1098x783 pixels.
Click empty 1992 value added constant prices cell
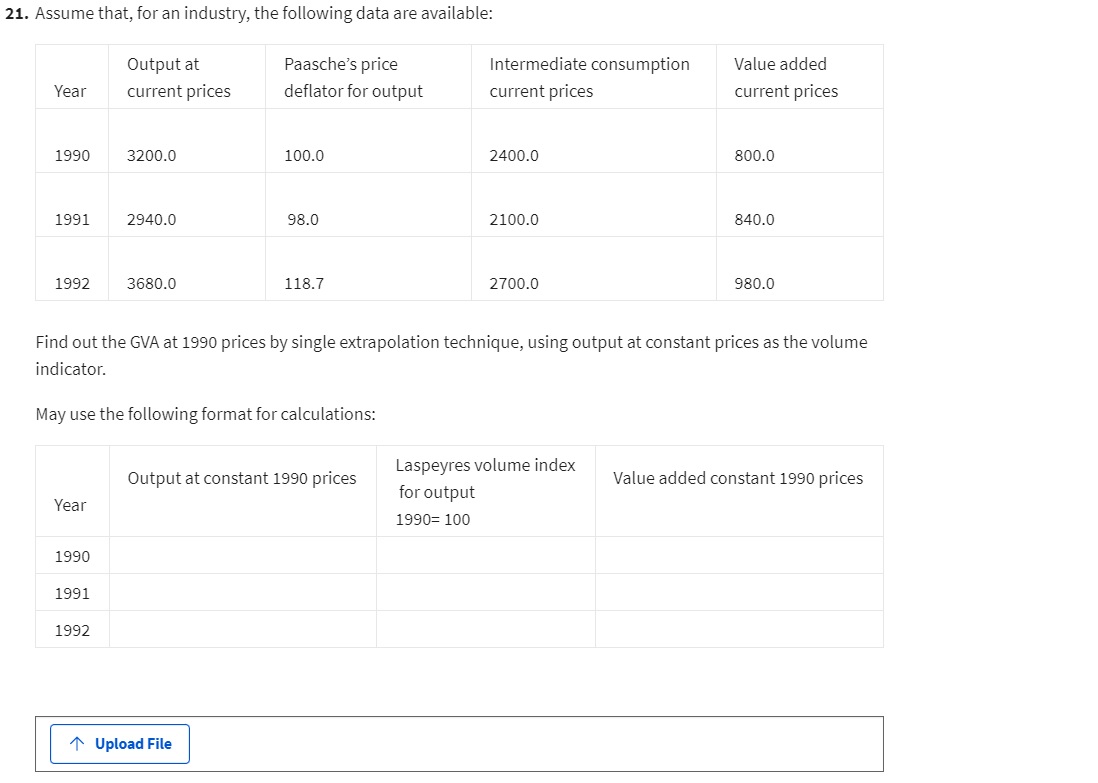(x=738, y=630)
